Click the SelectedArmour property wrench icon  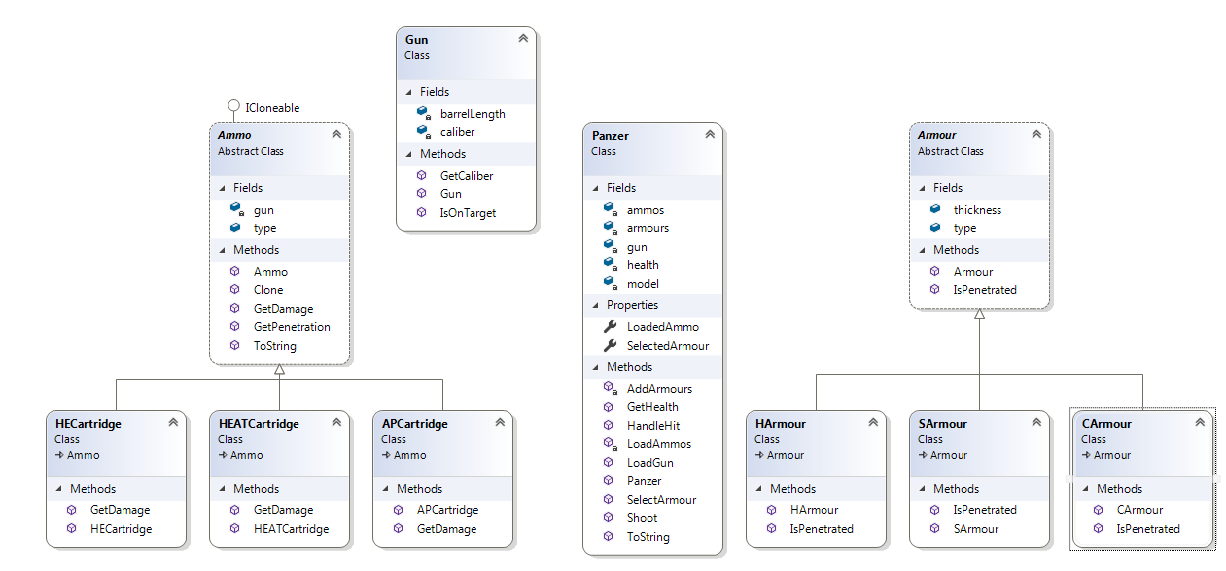click(x=610, y=346)
